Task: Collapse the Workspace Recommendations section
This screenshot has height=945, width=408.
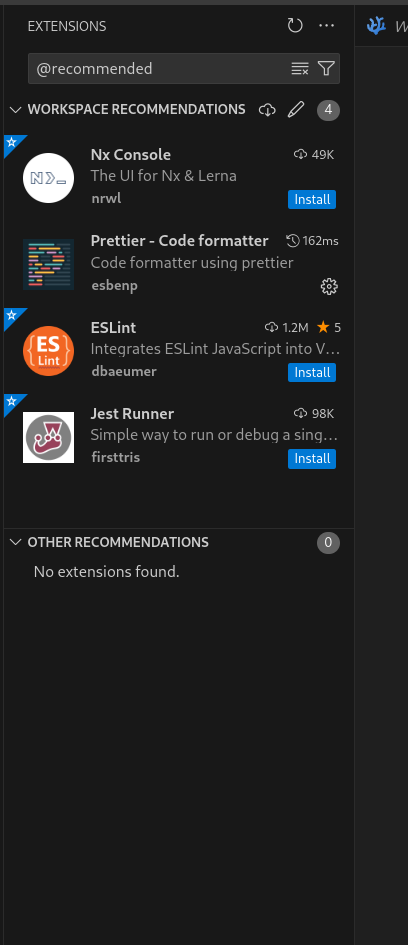Action: [16, 110]
